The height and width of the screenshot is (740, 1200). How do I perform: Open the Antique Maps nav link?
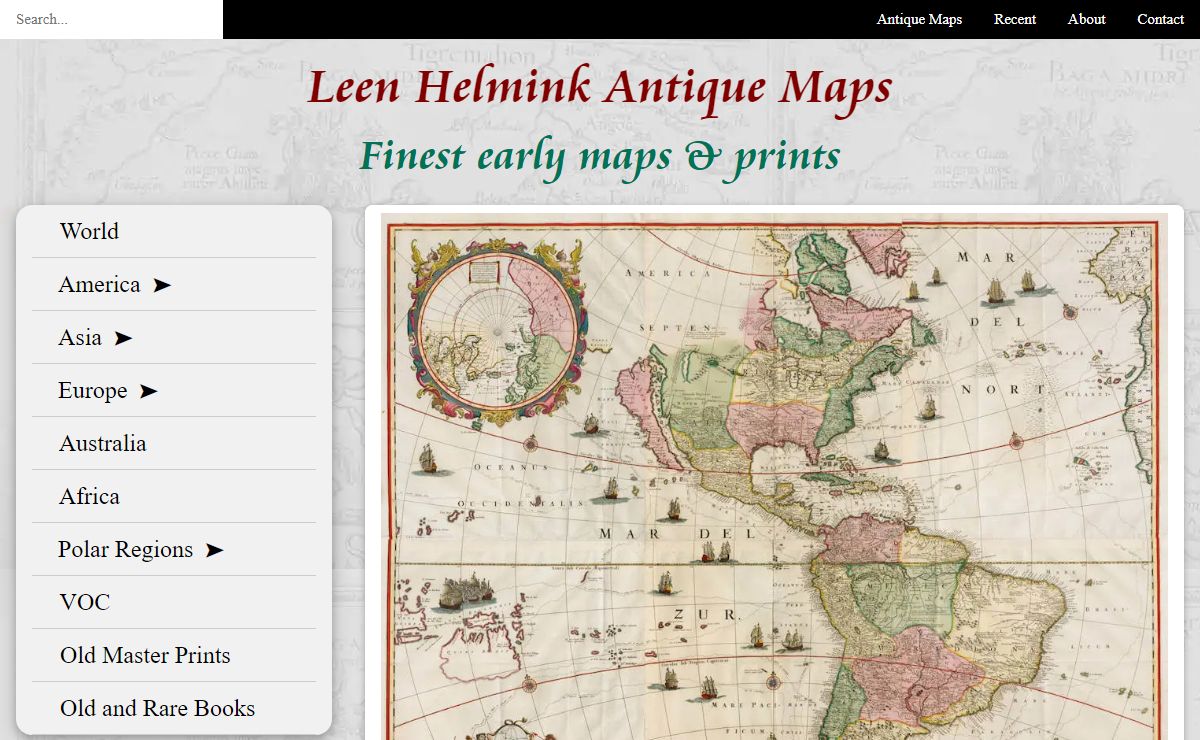(919, 19)
